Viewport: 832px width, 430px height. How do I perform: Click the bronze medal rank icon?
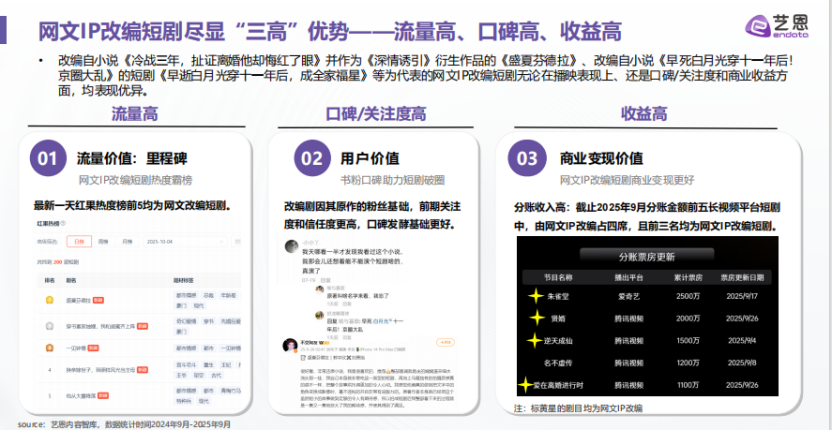(49, 348)
